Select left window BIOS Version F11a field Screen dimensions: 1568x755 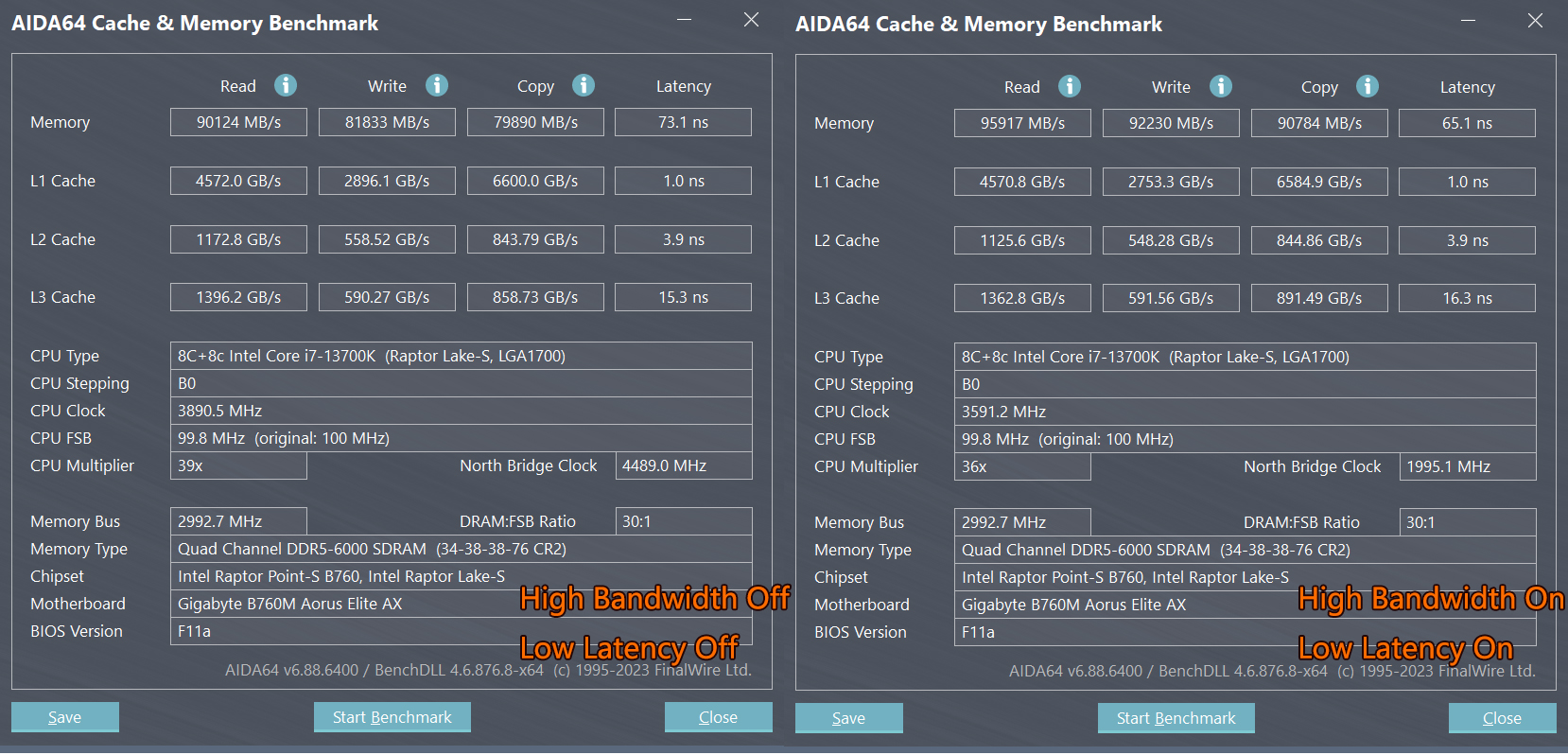[x=462, y=631]
